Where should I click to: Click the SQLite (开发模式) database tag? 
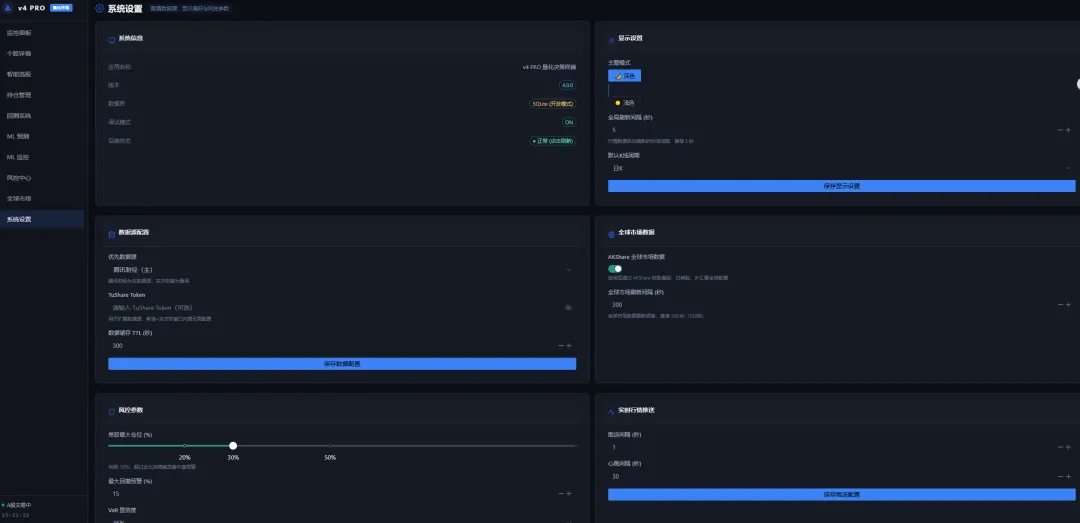coord(552,104)
